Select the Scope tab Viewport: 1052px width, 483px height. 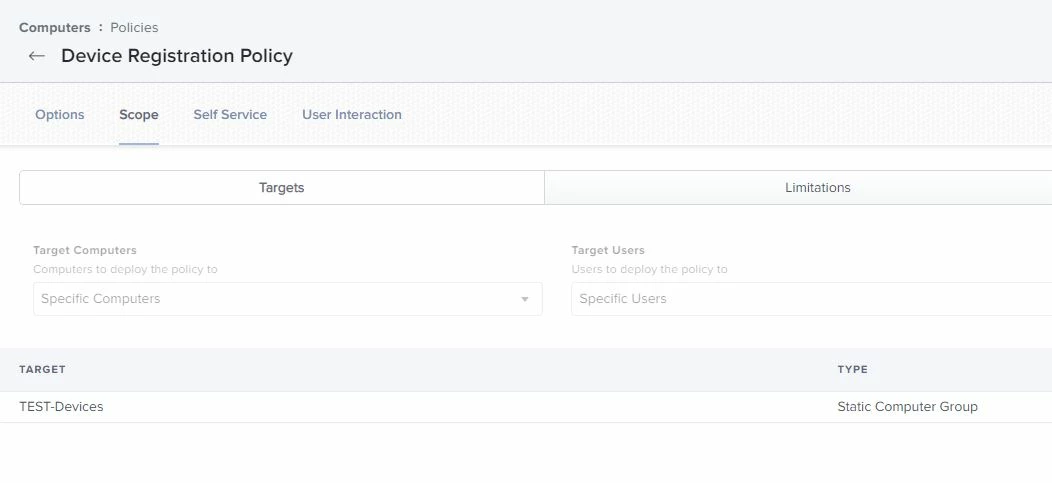coord(139,115)
